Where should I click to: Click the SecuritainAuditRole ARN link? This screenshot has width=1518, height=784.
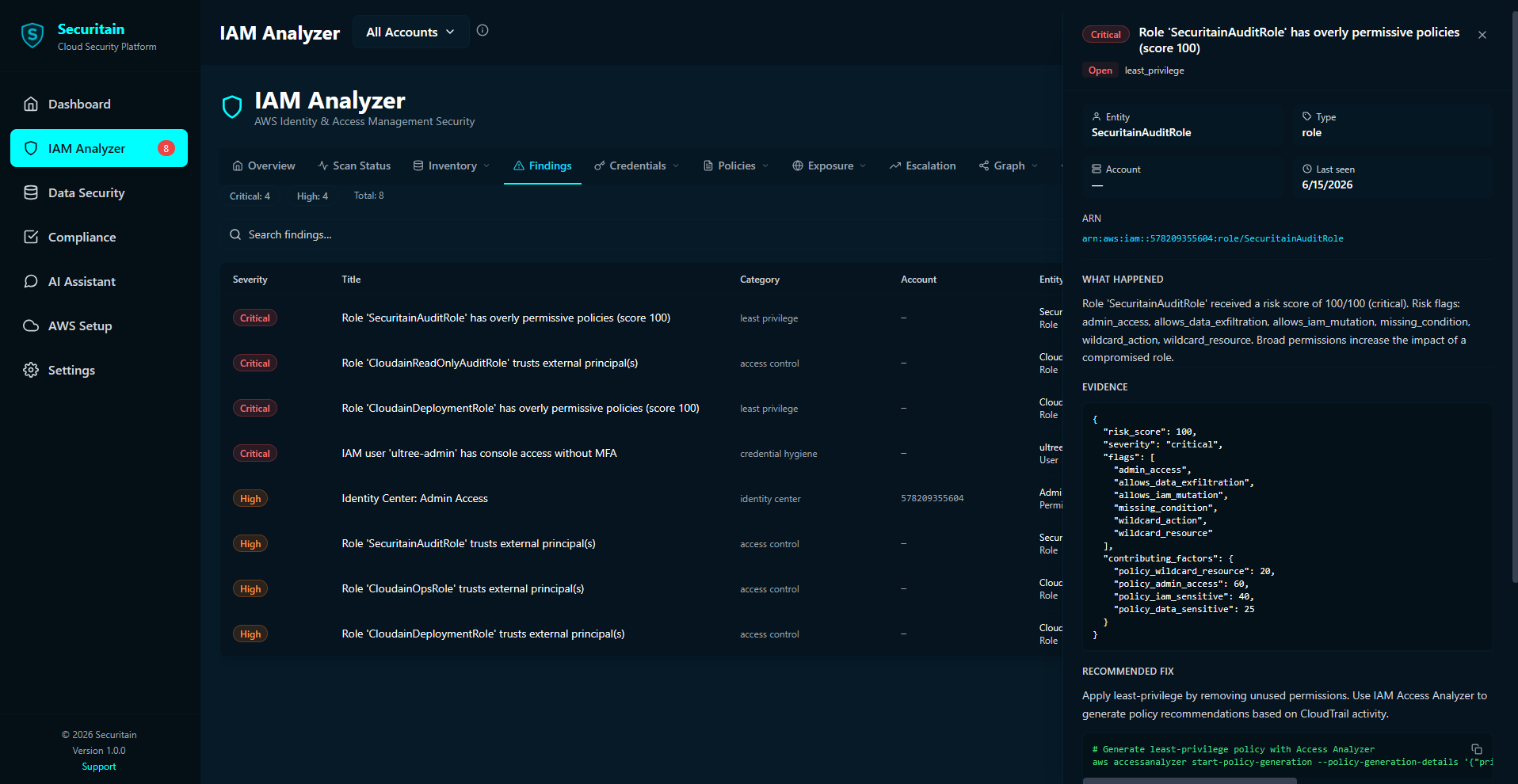pos(1212,238)
